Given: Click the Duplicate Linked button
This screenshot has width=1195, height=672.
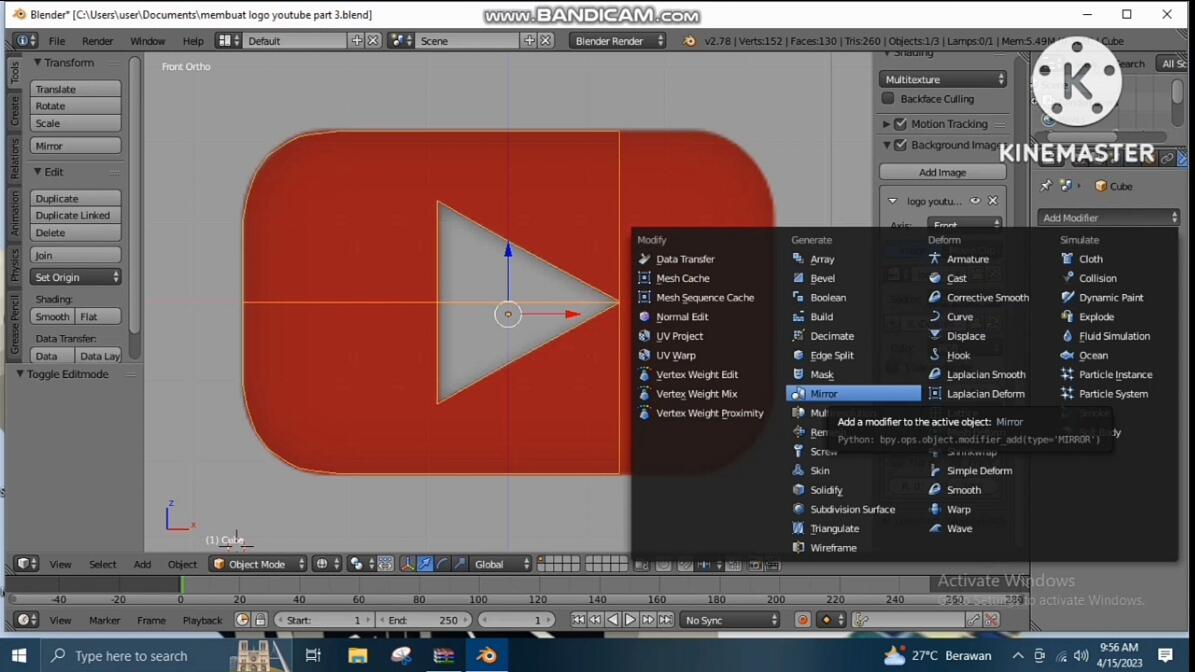Looking at the screenshot, I should tap(75, 216).
